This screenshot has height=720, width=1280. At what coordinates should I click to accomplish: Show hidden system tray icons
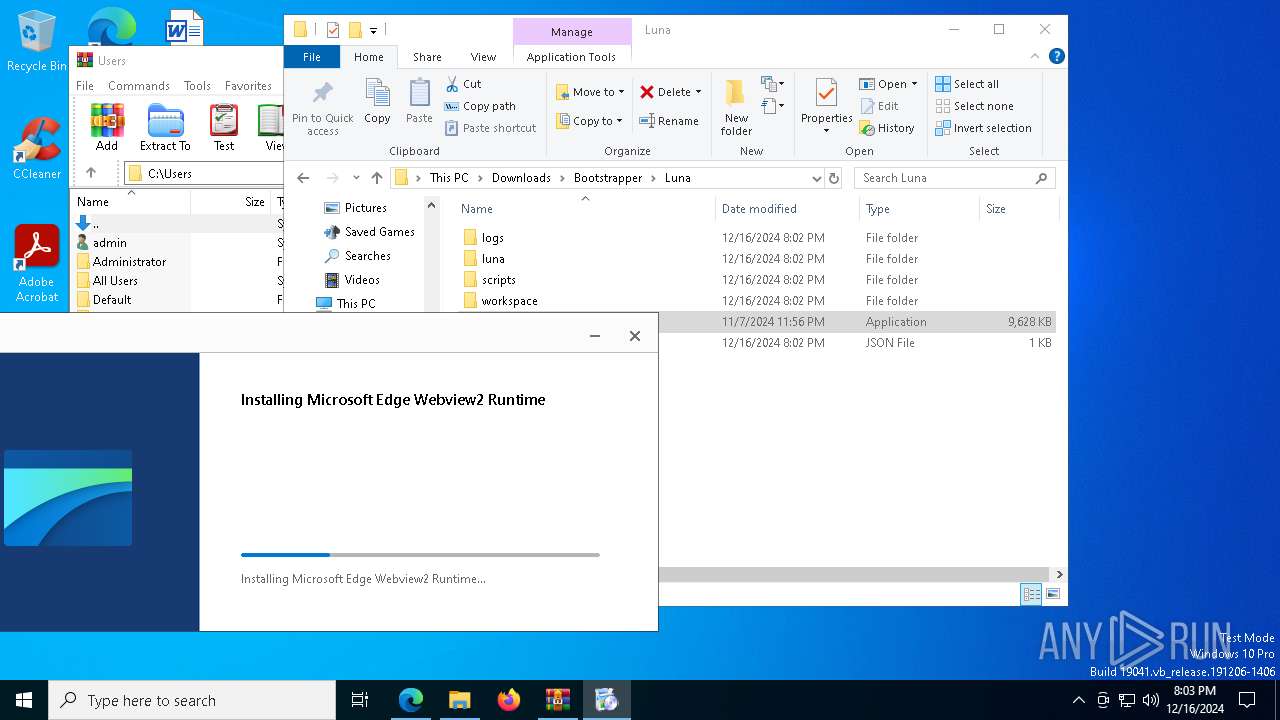[1078, 700]
